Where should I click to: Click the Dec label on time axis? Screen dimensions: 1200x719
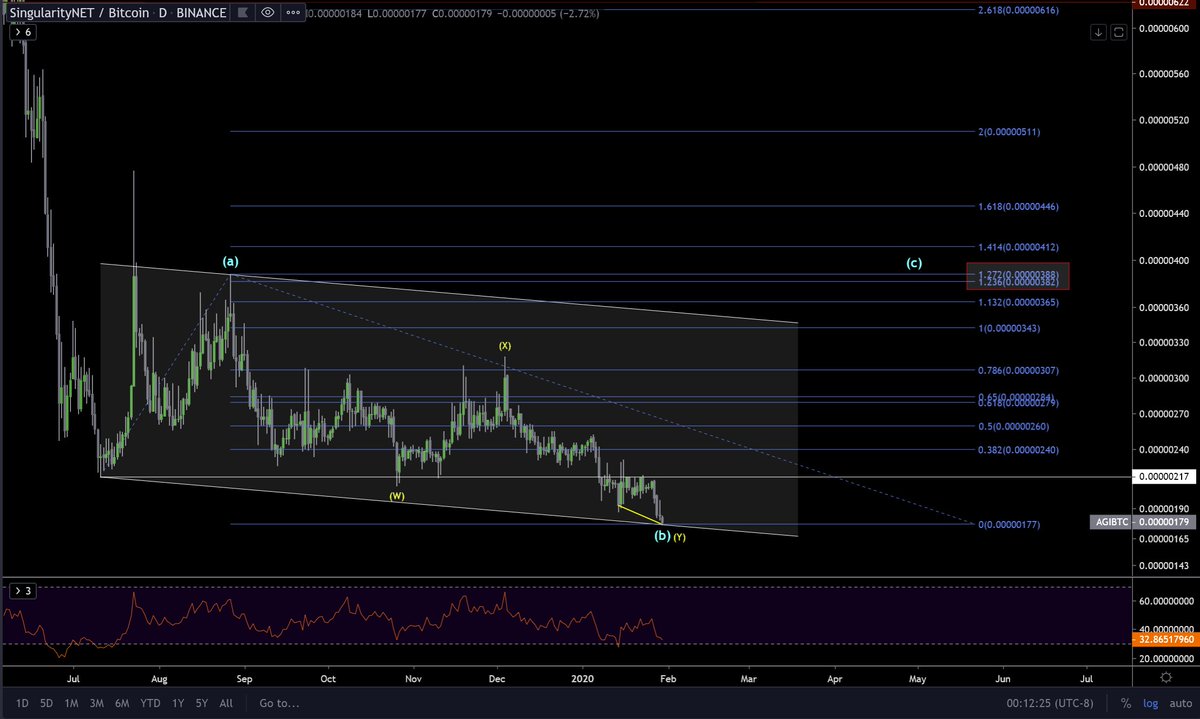(x=497, y=677)
